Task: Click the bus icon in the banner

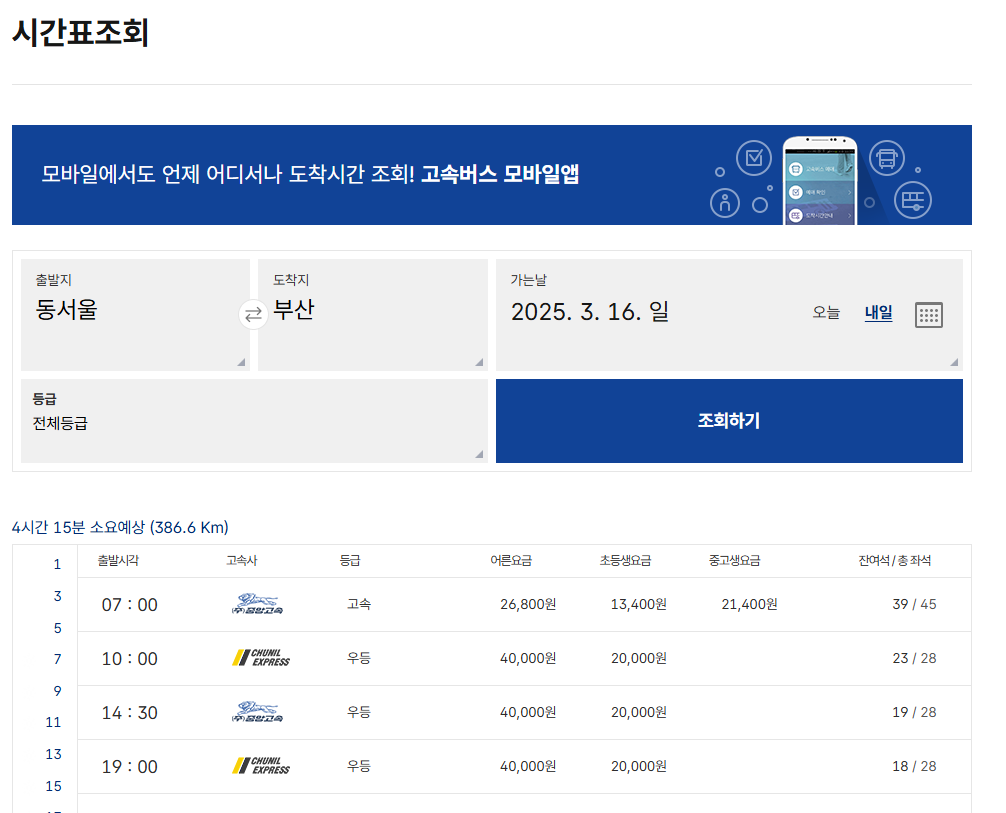Action: (887, 158)
